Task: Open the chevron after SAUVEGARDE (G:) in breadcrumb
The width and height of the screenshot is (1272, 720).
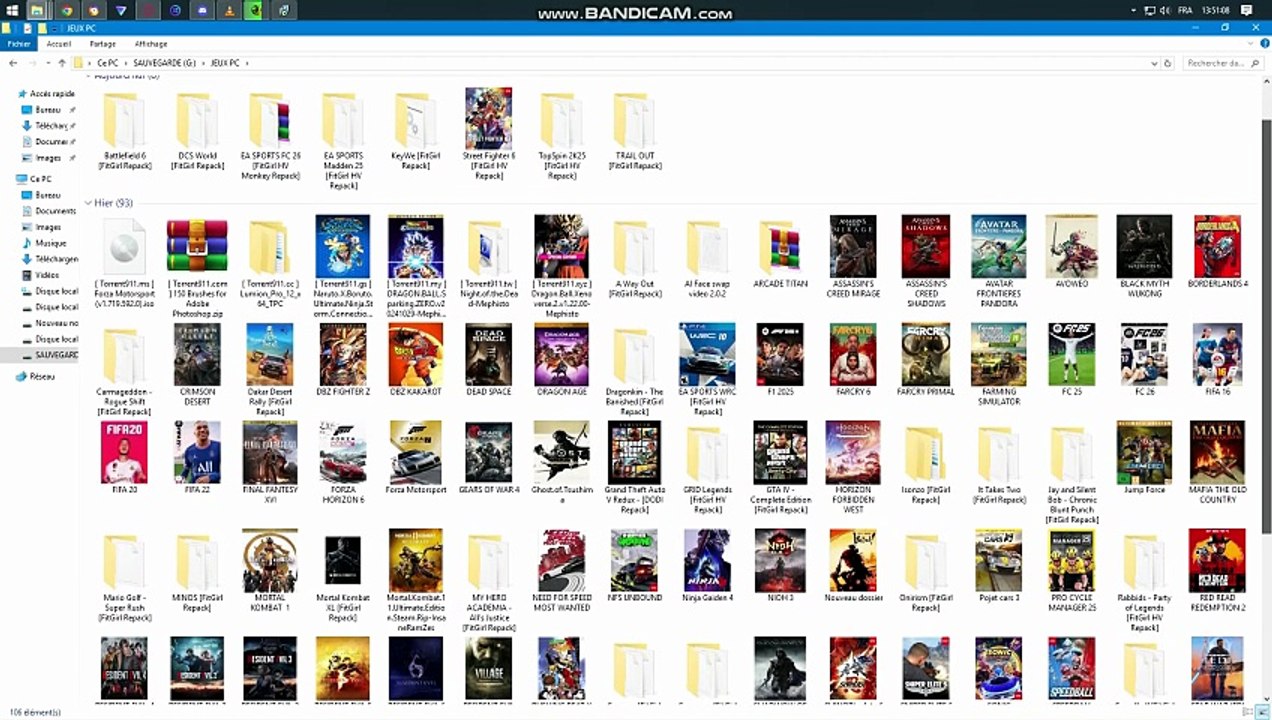Action: point(203,63)
